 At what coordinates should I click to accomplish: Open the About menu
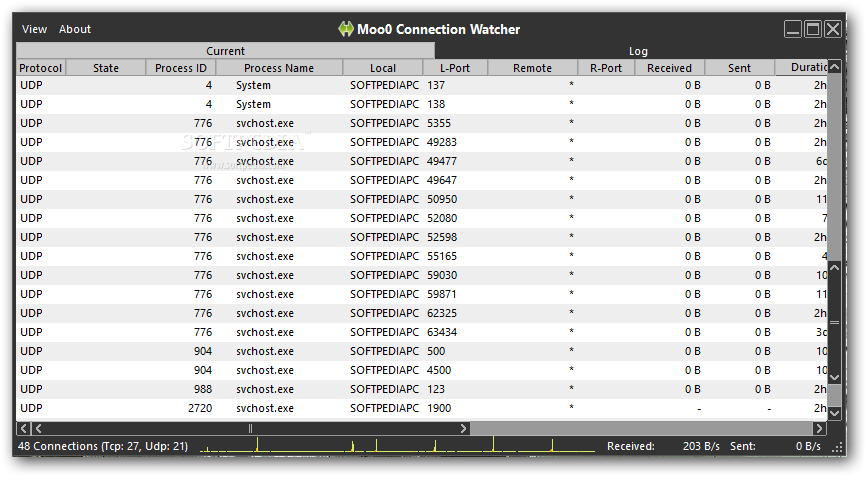click(x=75, y=29)
